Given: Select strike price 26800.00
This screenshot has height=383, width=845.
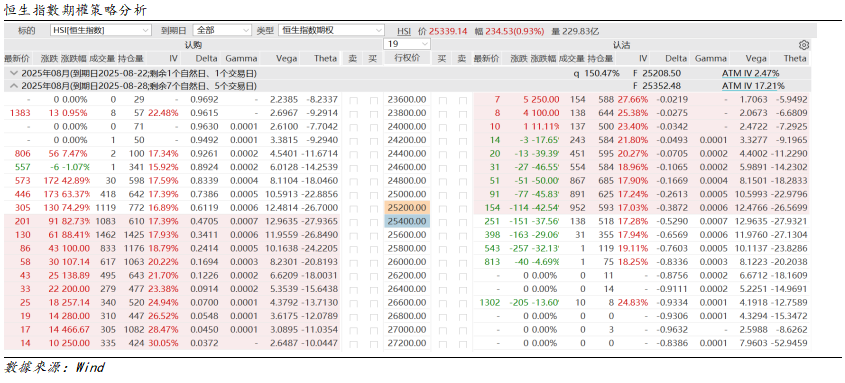Looking at the screenshot, I should point(407,316).
